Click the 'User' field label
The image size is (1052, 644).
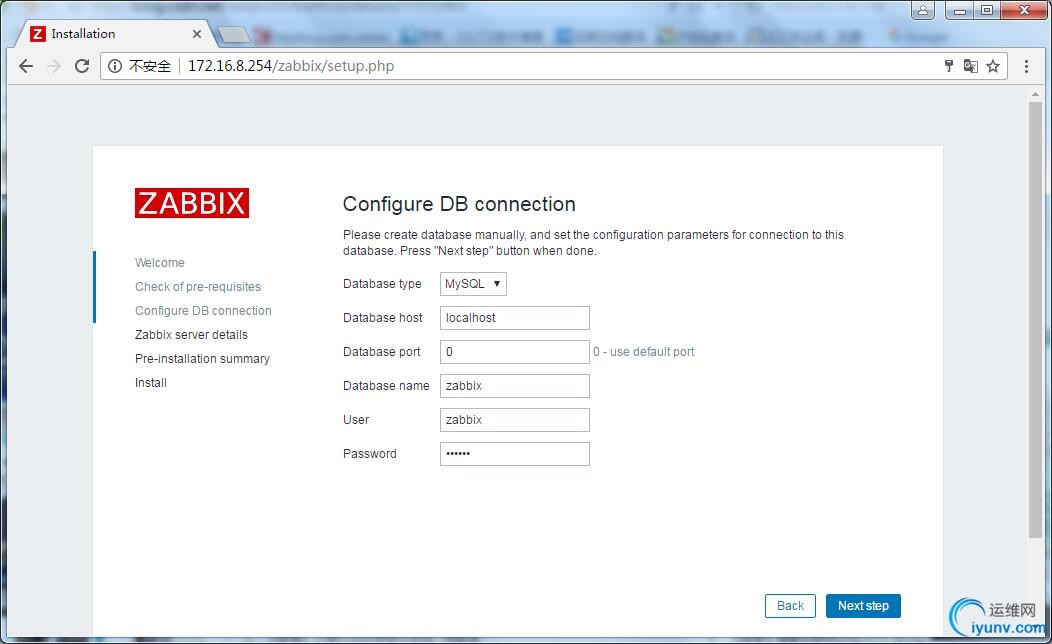point(356,420)
